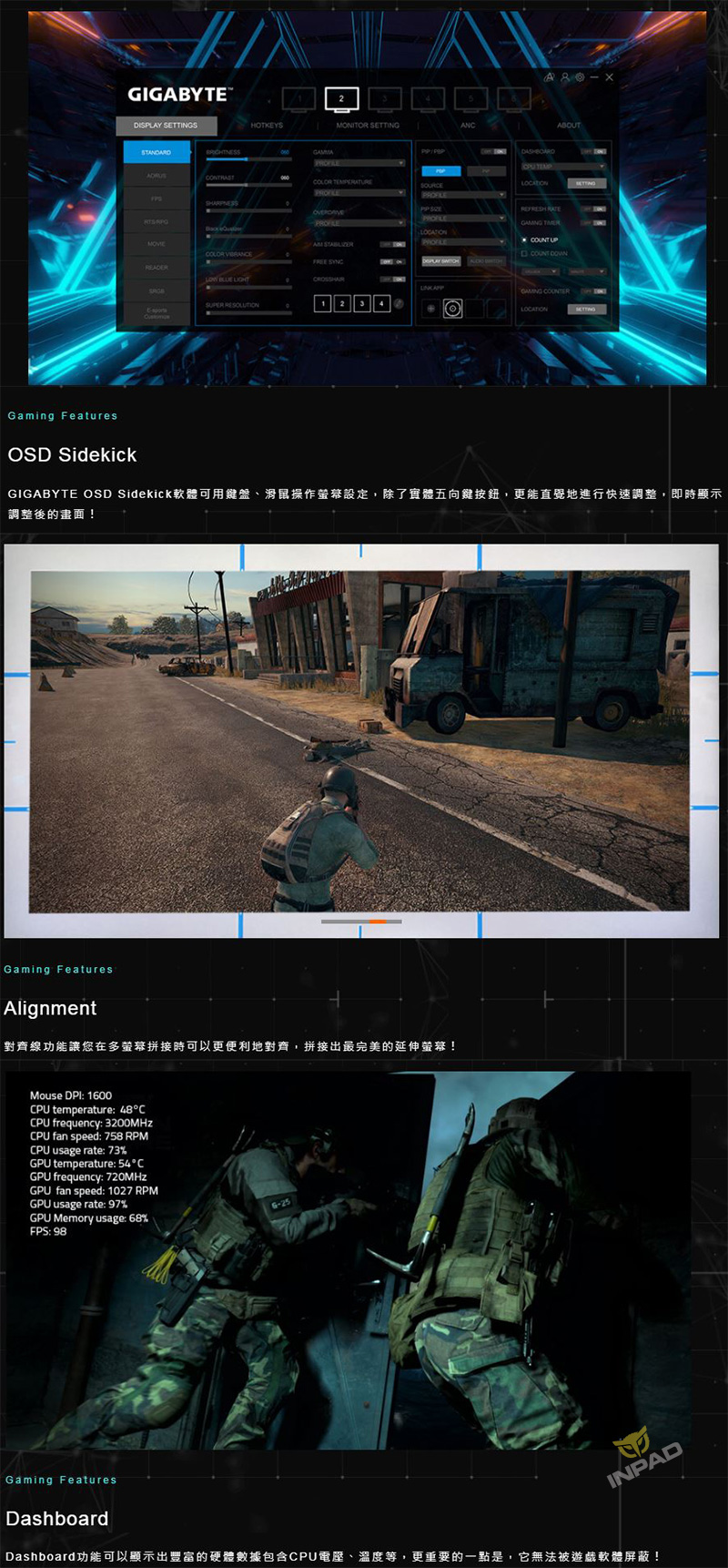
Task: Adjust the Low Blue Light slider
Action: coord(248,288)
